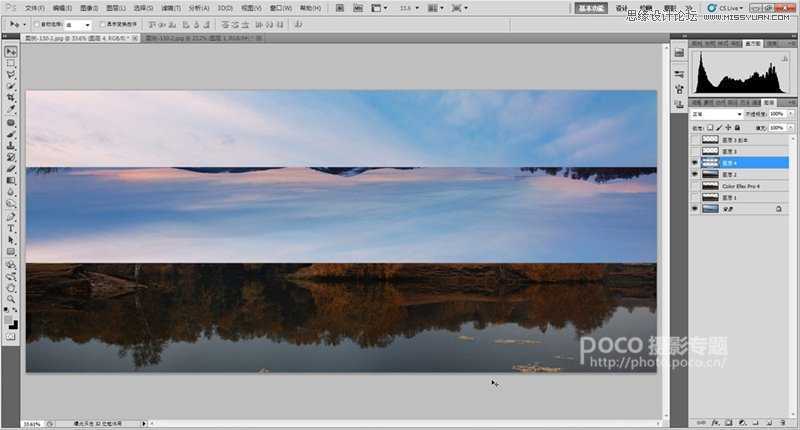Show the 图层 1 layer
800x430 pixels.
click(x=694, y=197)
